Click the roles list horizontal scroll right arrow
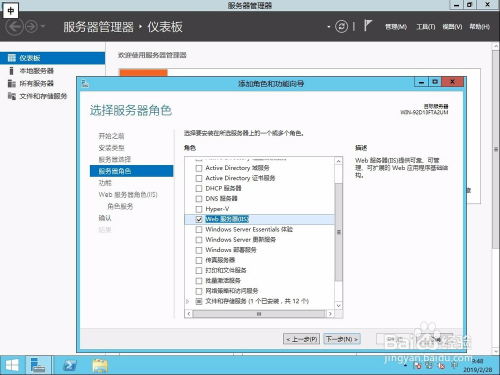 pos(330,314)
